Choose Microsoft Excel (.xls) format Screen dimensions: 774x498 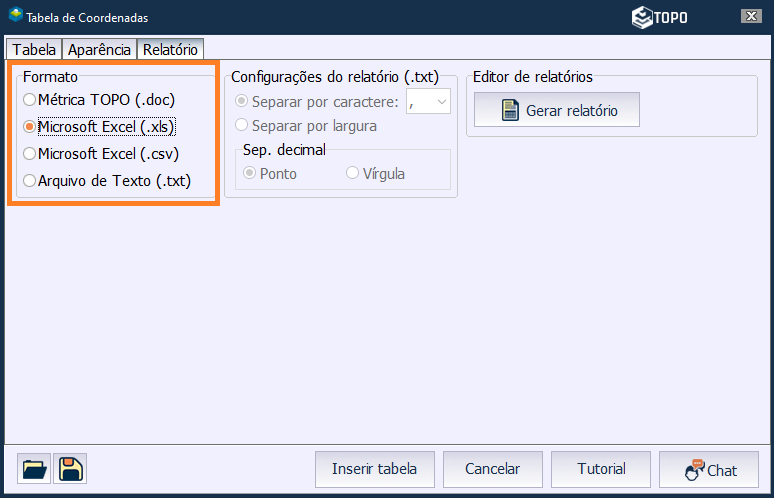pos(30,127)
